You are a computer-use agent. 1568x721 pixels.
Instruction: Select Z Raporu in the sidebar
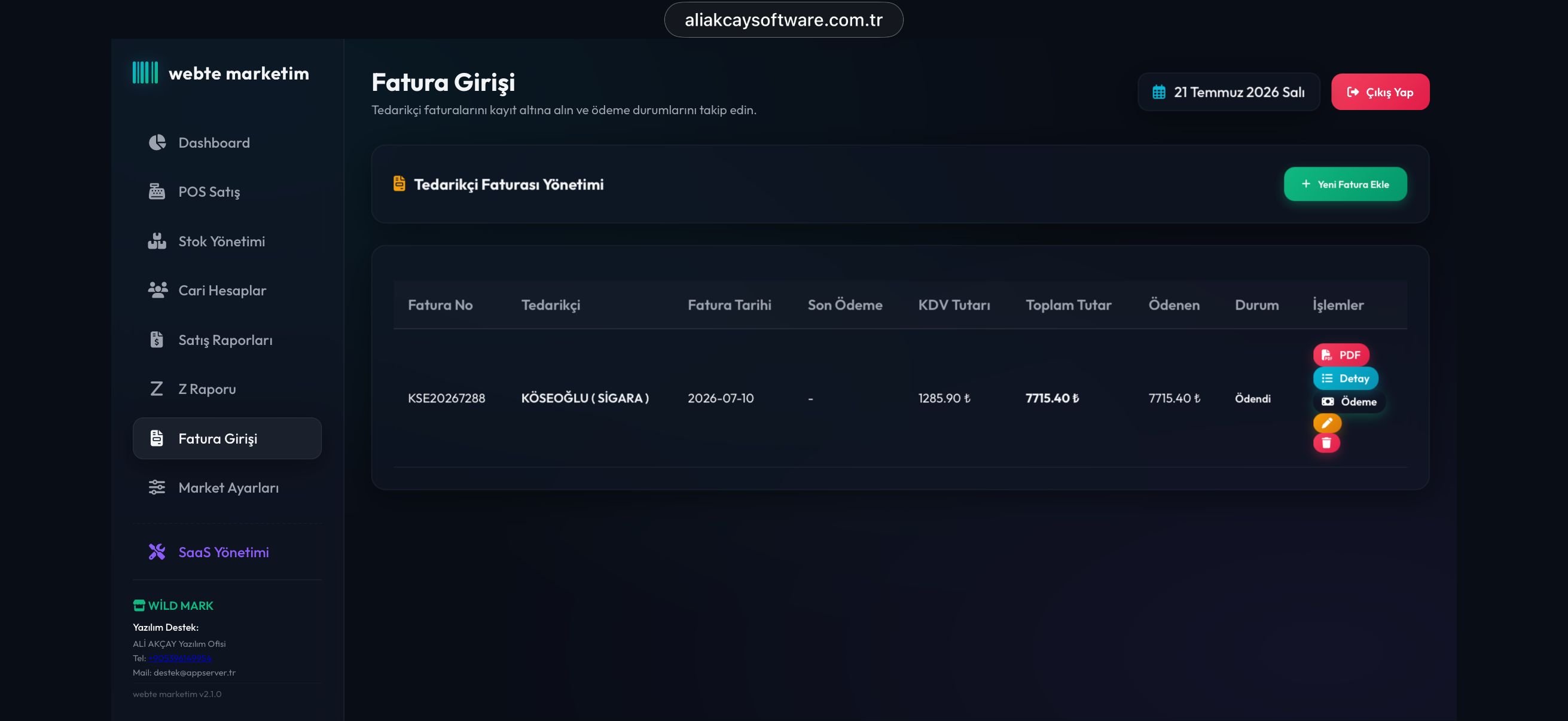pos(227,389)
